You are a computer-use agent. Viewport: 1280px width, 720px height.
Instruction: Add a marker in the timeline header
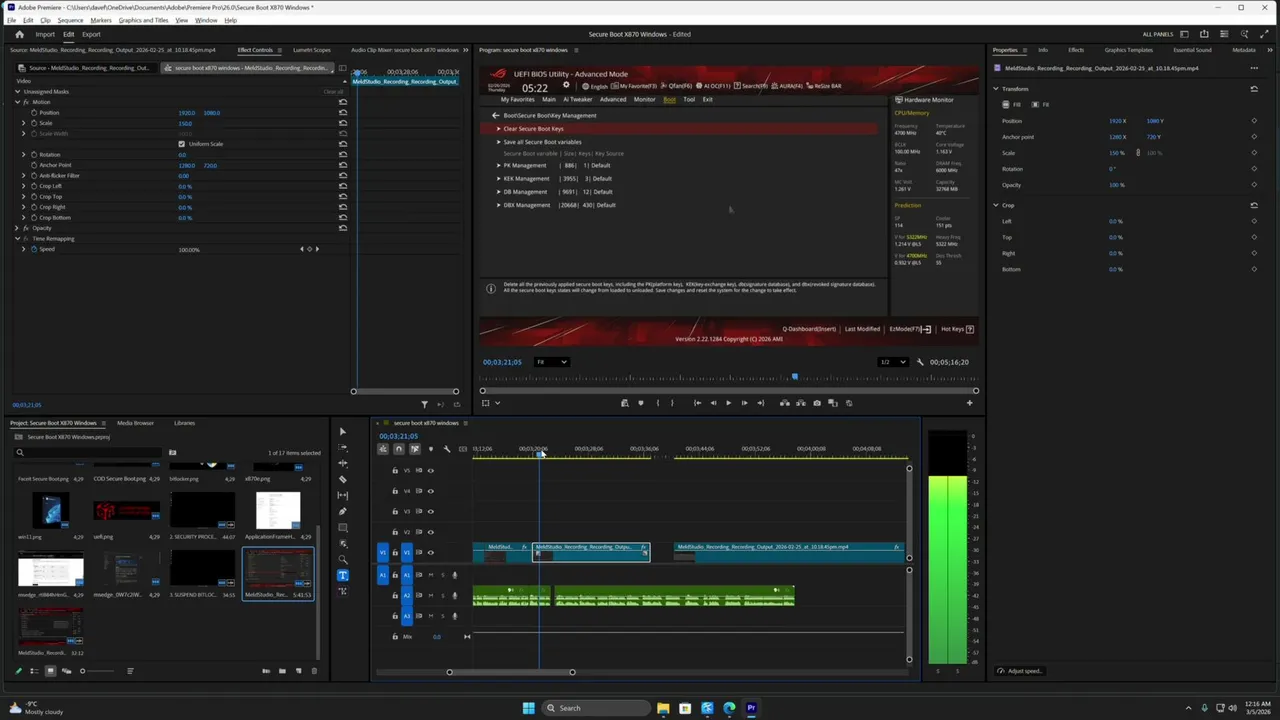click(431, 449)
